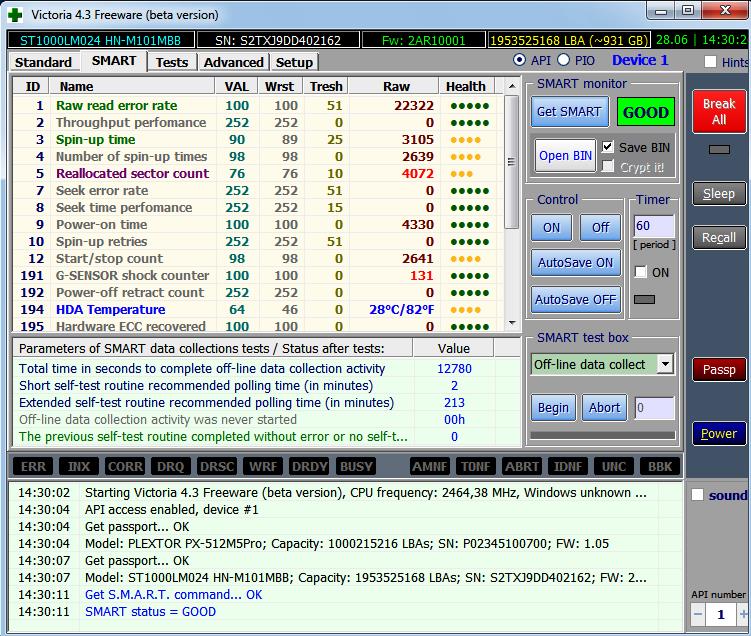Click the timer period input field

[x=654, y=226]
